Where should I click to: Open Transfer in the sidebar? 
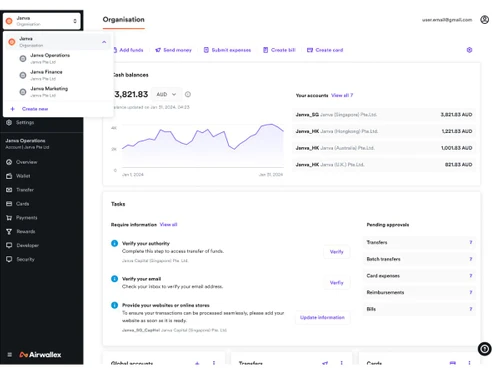point(25,190)
